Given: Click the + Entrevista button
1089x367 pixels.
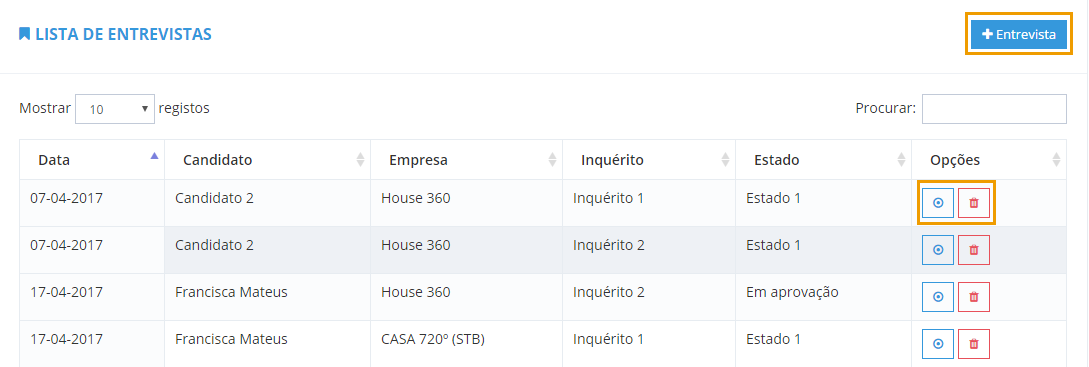Looking at the screenshot, I should click(x=1019, y=34).
